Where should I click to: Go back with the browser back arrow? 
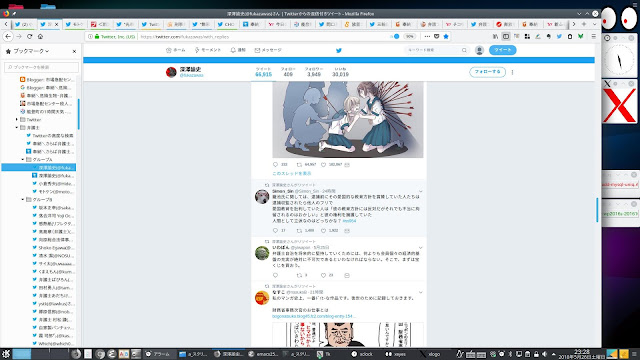click(8, 36)
